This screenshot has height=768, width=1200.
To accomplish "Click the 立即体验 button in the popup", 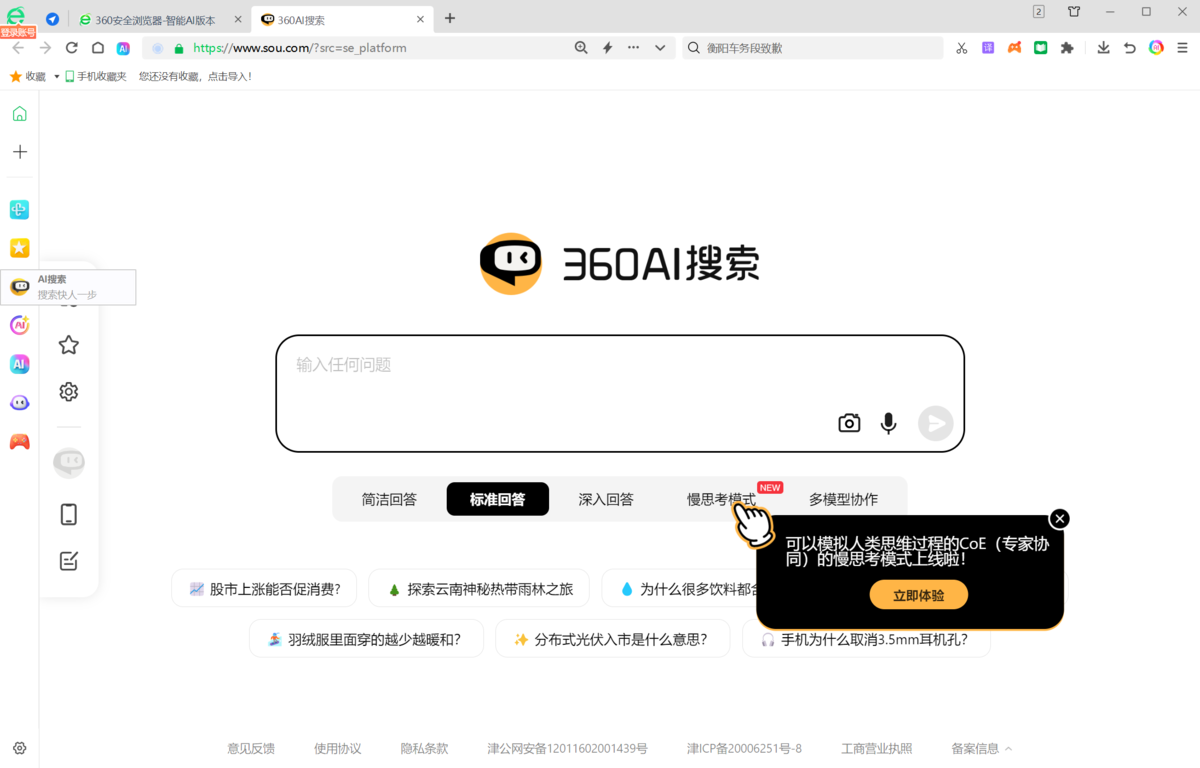I will pyautogui.click(x=918, y=594).
